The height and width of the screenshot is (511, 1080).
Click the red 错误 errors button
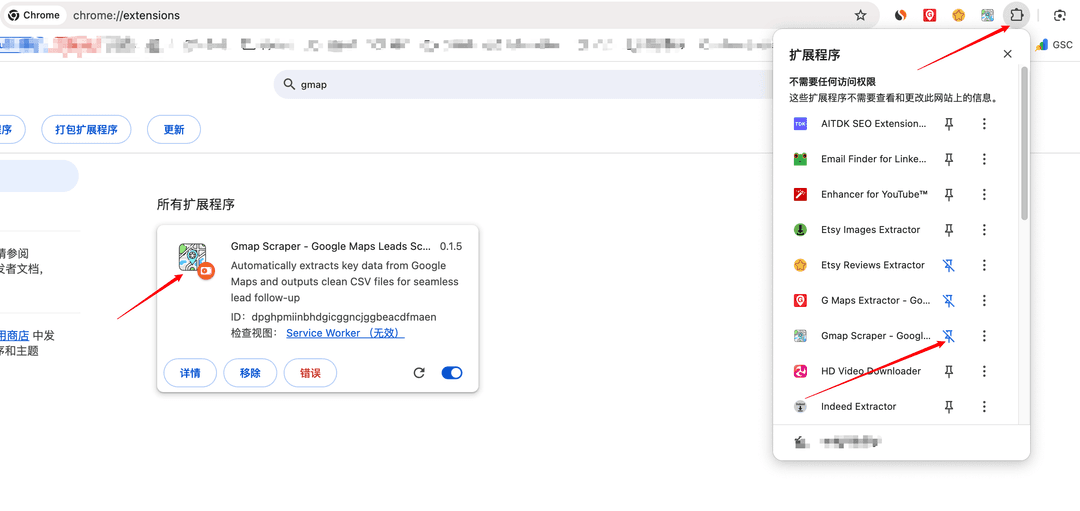pos(311,373)
